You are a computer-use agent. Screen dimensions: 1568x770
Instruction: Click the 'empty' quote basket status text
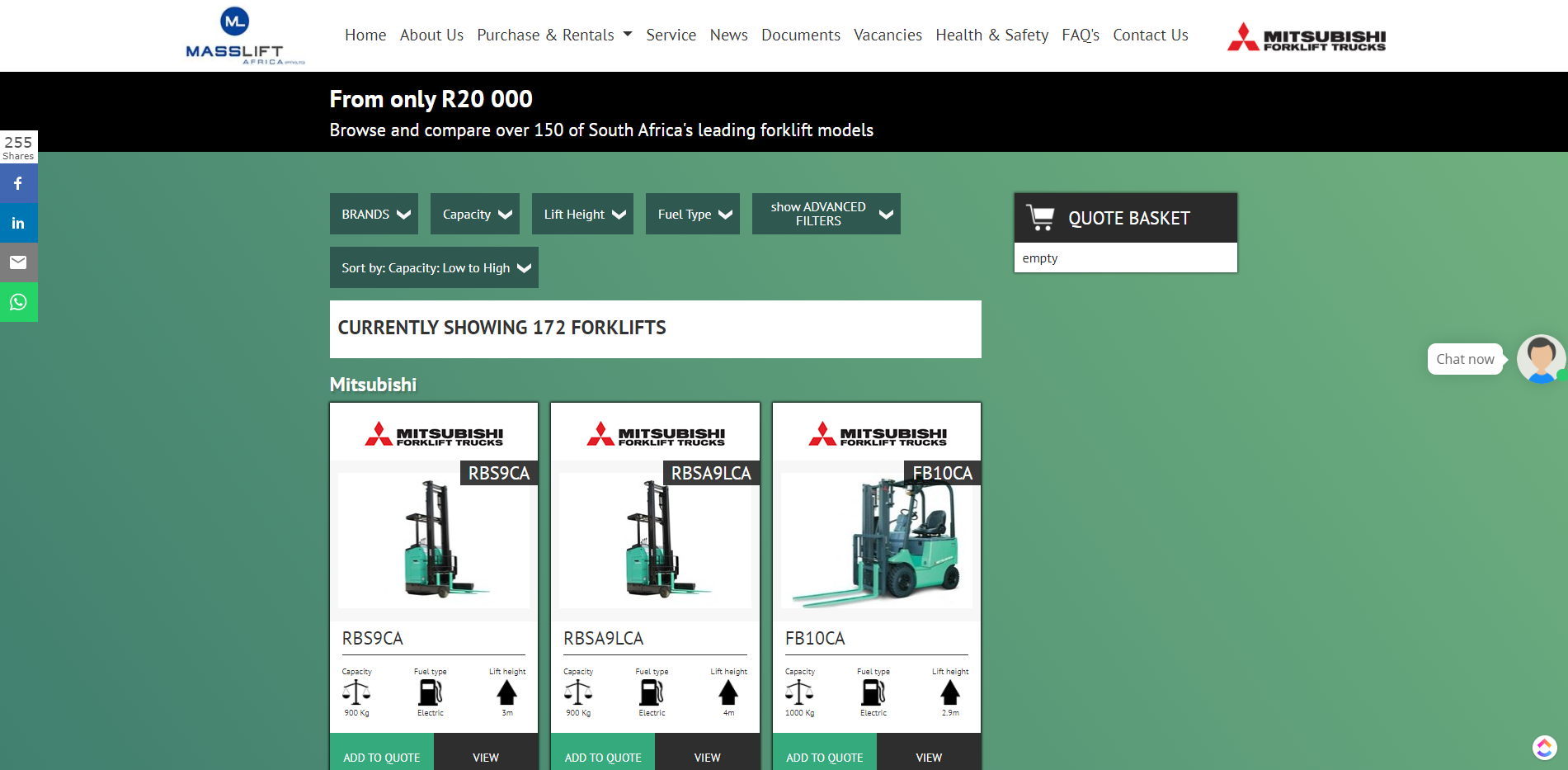pyautogui.click(x=1040, y=258)
